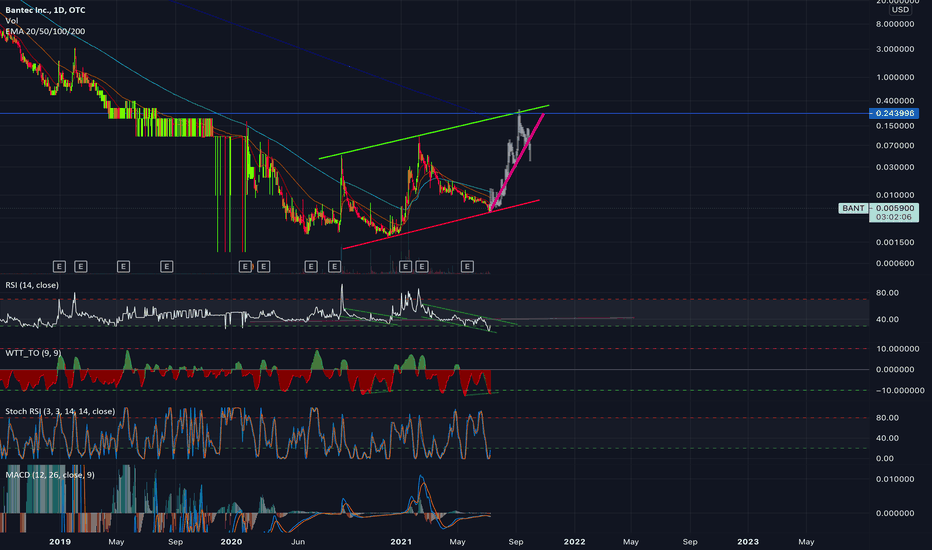This screenshot has height=550, width=932.
Task: Select the Vol indicator label
Action: coord(11,20)
